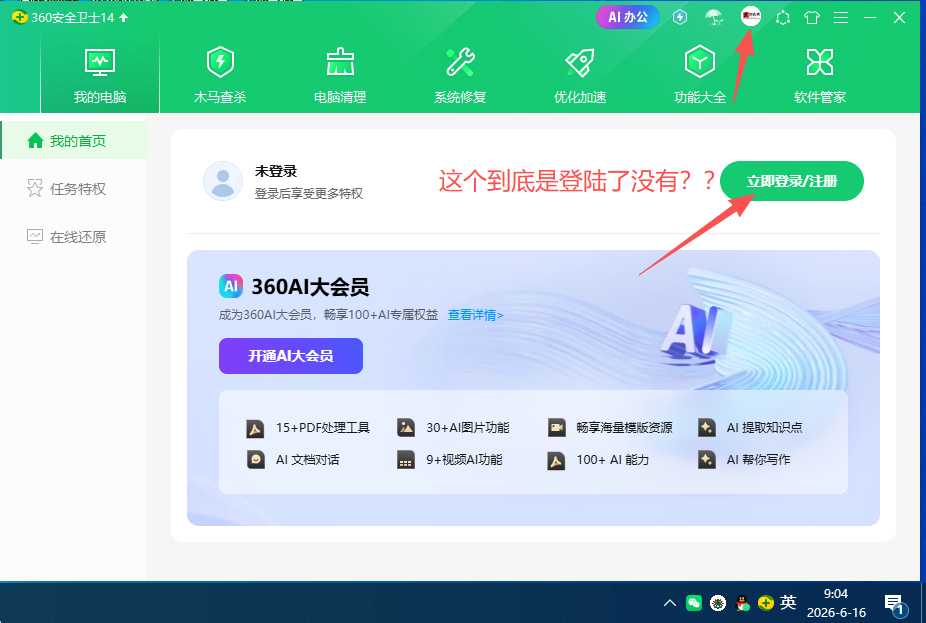
Task: Show hidden tray icons chevron
Action: (x=670, y=603)
